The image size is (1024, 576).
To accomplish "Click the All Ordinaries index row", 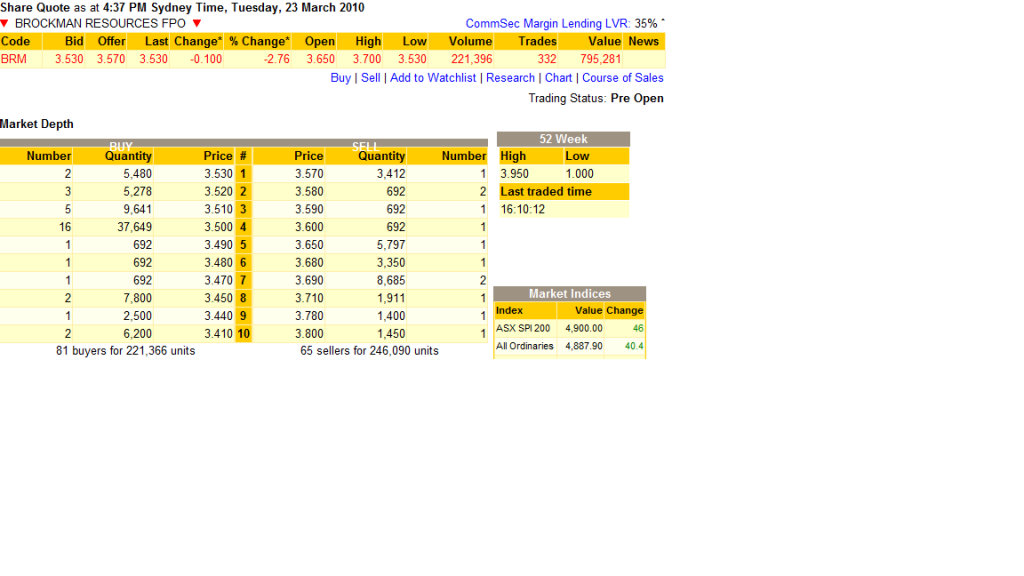I will pos(569,346).
